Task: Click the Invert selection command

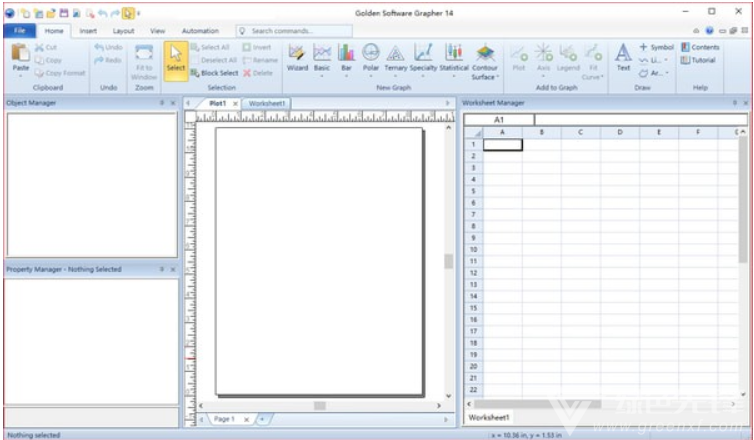Action: click(x=257, y=47)
